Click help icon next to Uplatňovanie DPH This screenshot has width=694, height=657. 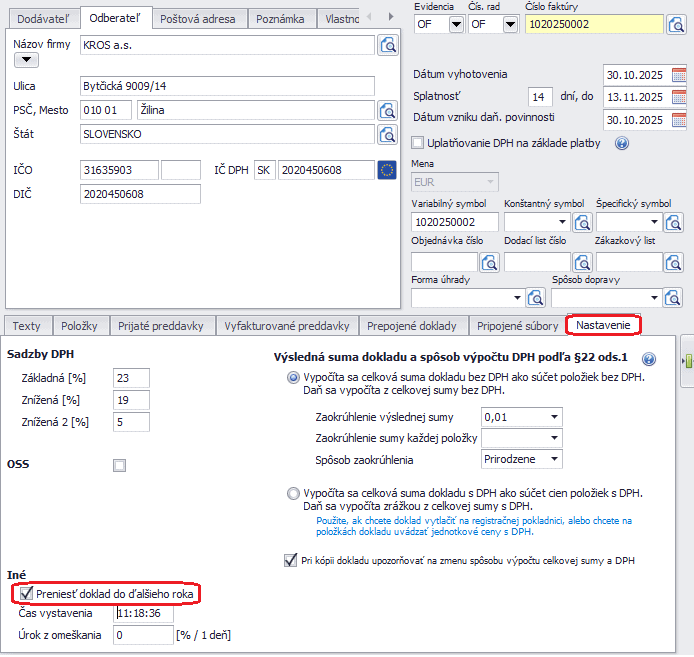[x=622, y=143]
